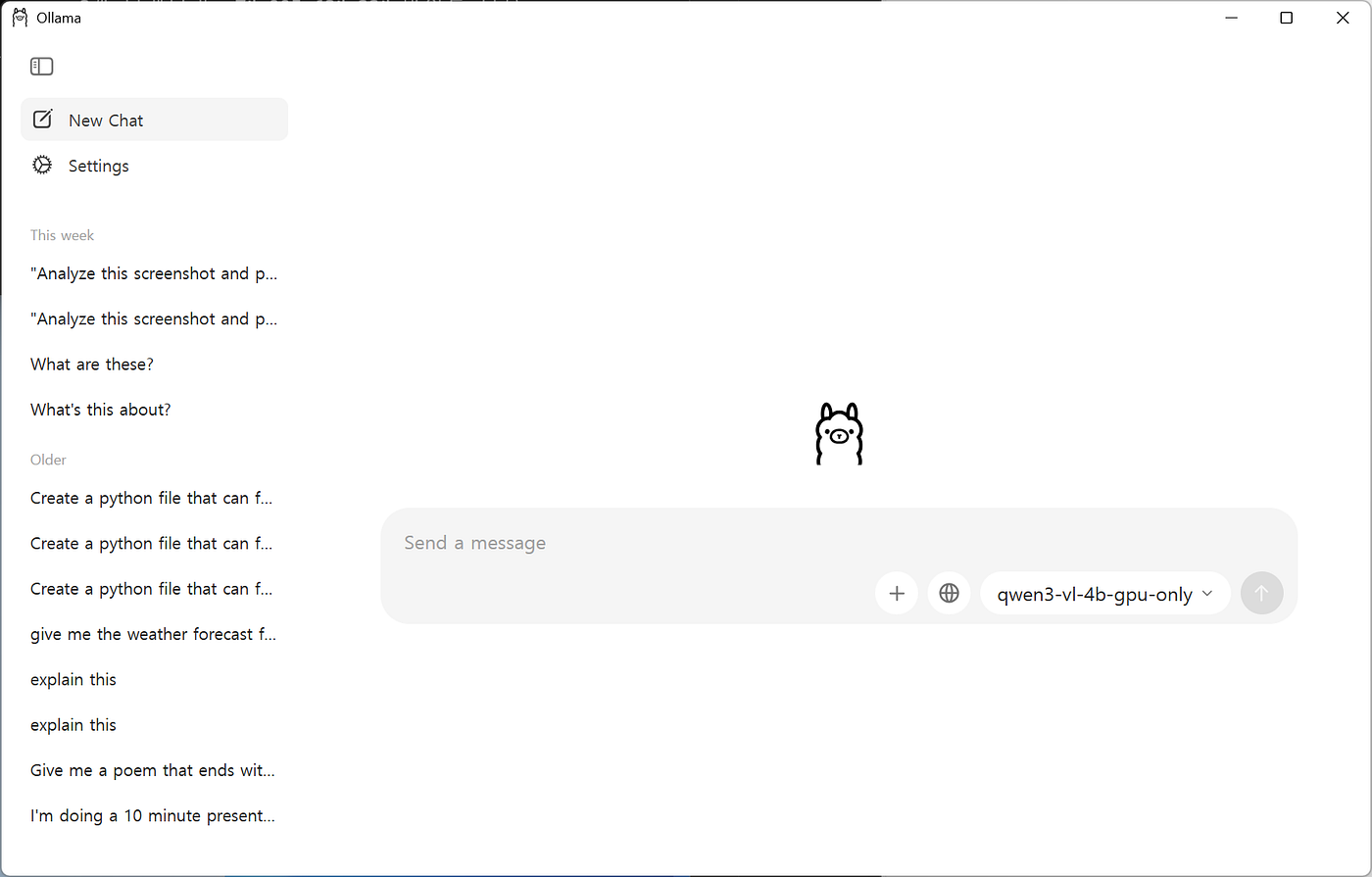Screen dimensions: 1372x877
Task: Open the weather forecast chat
Action: 154,634
